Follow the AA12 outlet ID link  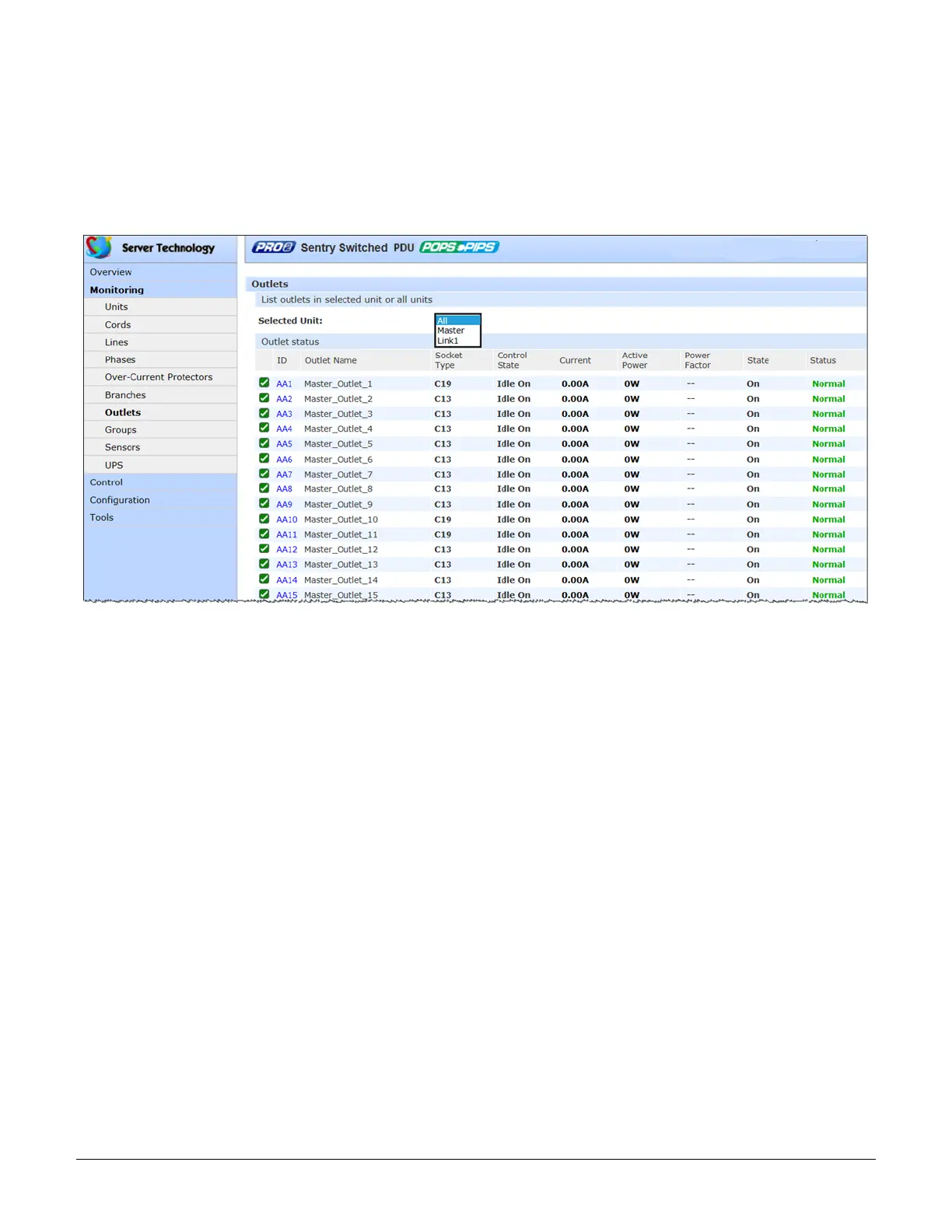point(287,550)
